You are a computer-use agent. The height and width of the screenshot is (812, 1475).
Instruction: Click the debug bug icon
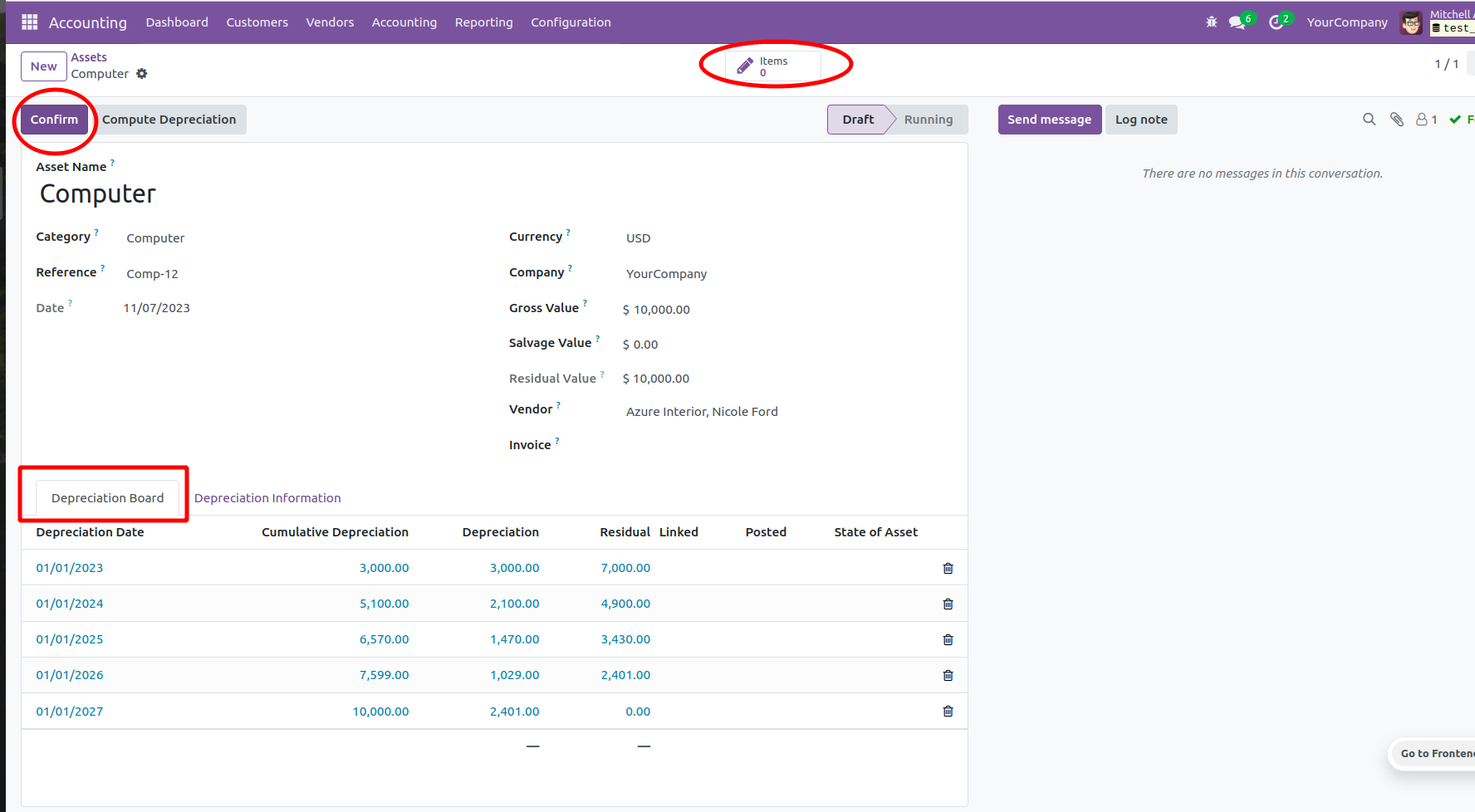[x=1212, y=22]
